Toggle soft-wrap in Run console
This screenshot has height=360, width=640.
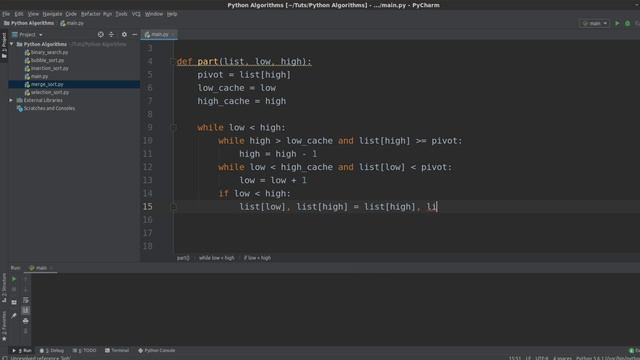(x=26, y=300)
